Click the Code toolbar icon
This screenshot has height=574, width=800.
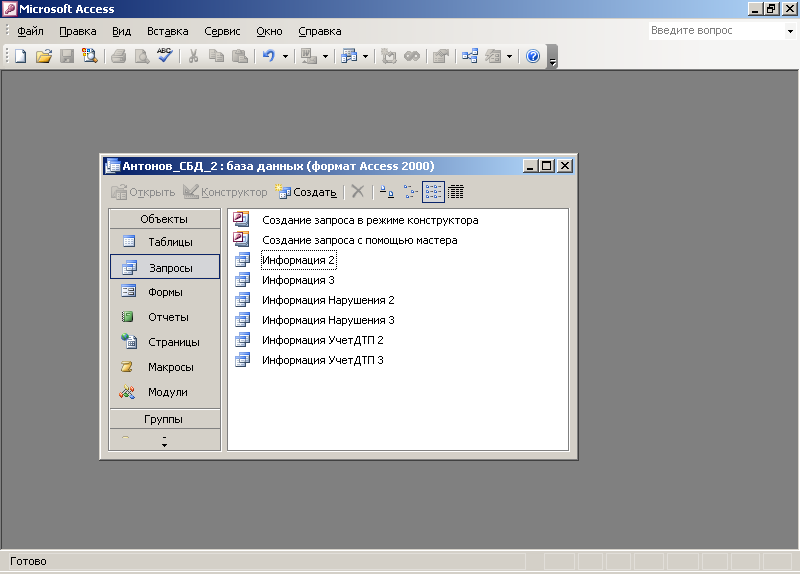[389, 56]
